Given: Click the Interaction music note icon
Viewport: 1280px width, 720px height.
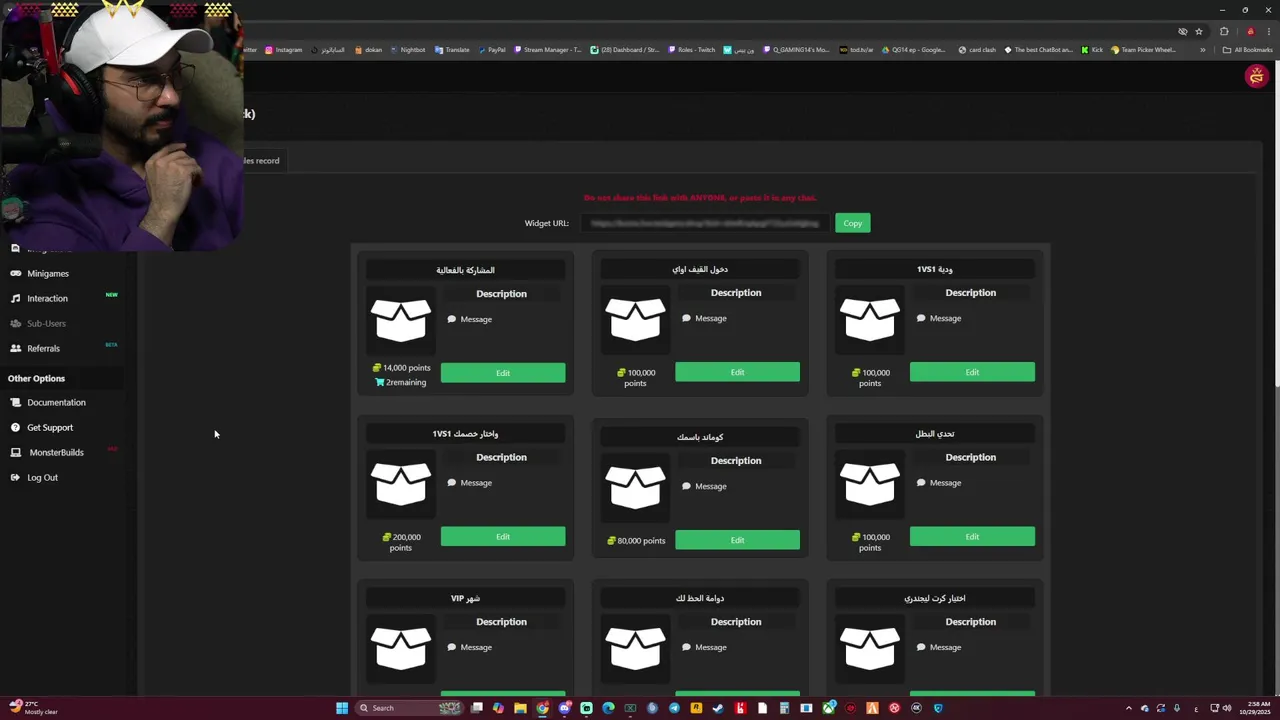Looking at the screenshot, I should [x=15, y=298].
